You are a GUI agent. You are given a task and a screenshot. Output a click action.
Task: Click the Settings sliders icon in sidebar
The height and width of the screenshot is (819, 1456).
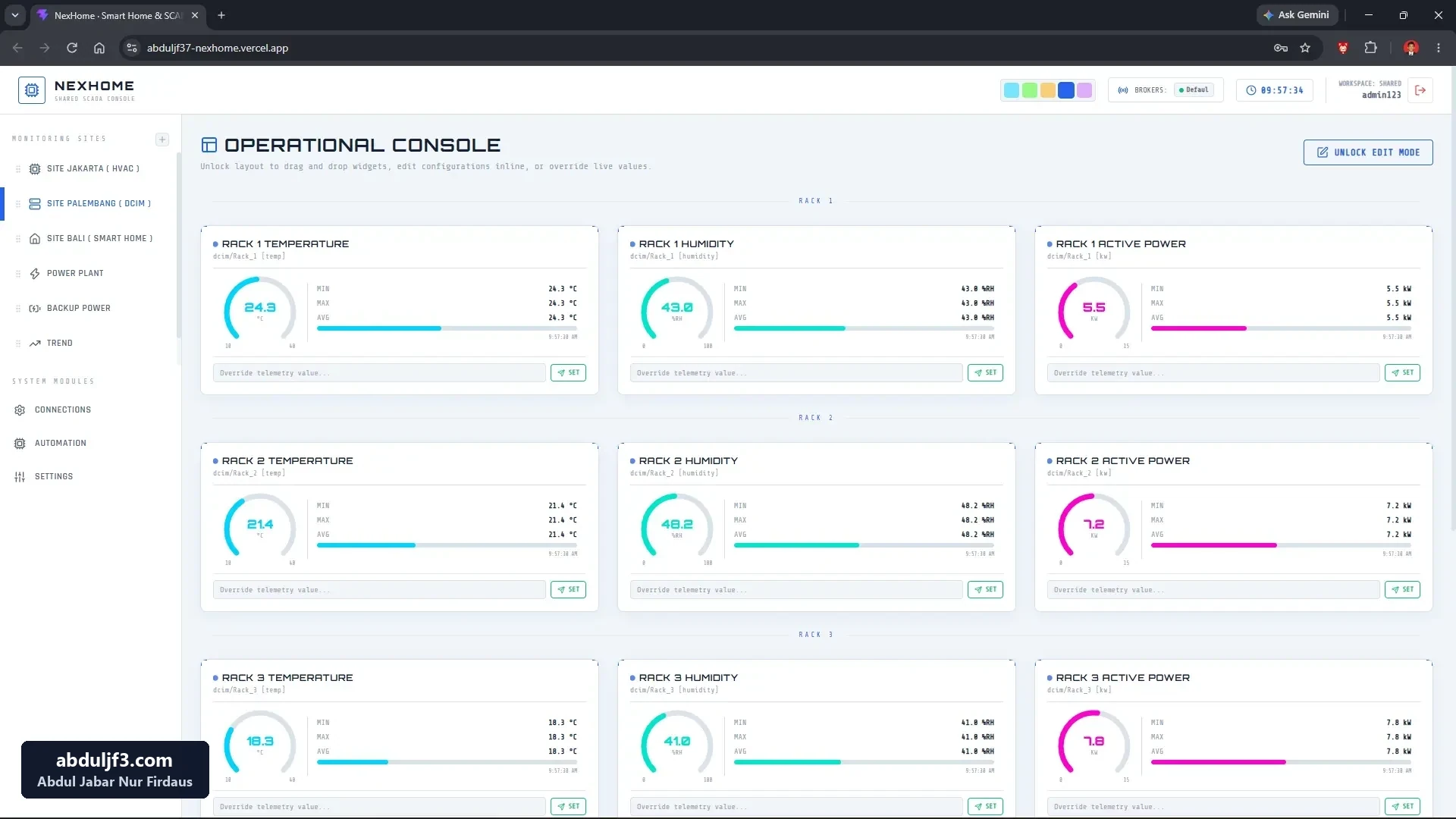click(x=20, y=477)
